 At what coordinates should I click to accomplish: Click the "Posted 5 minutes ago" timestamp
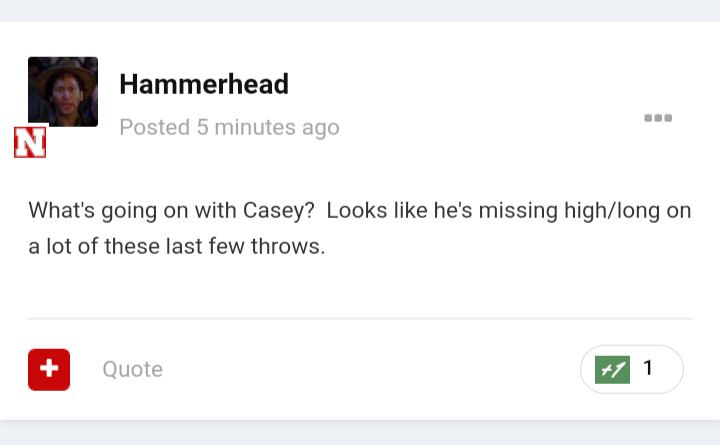pos(229,127)
